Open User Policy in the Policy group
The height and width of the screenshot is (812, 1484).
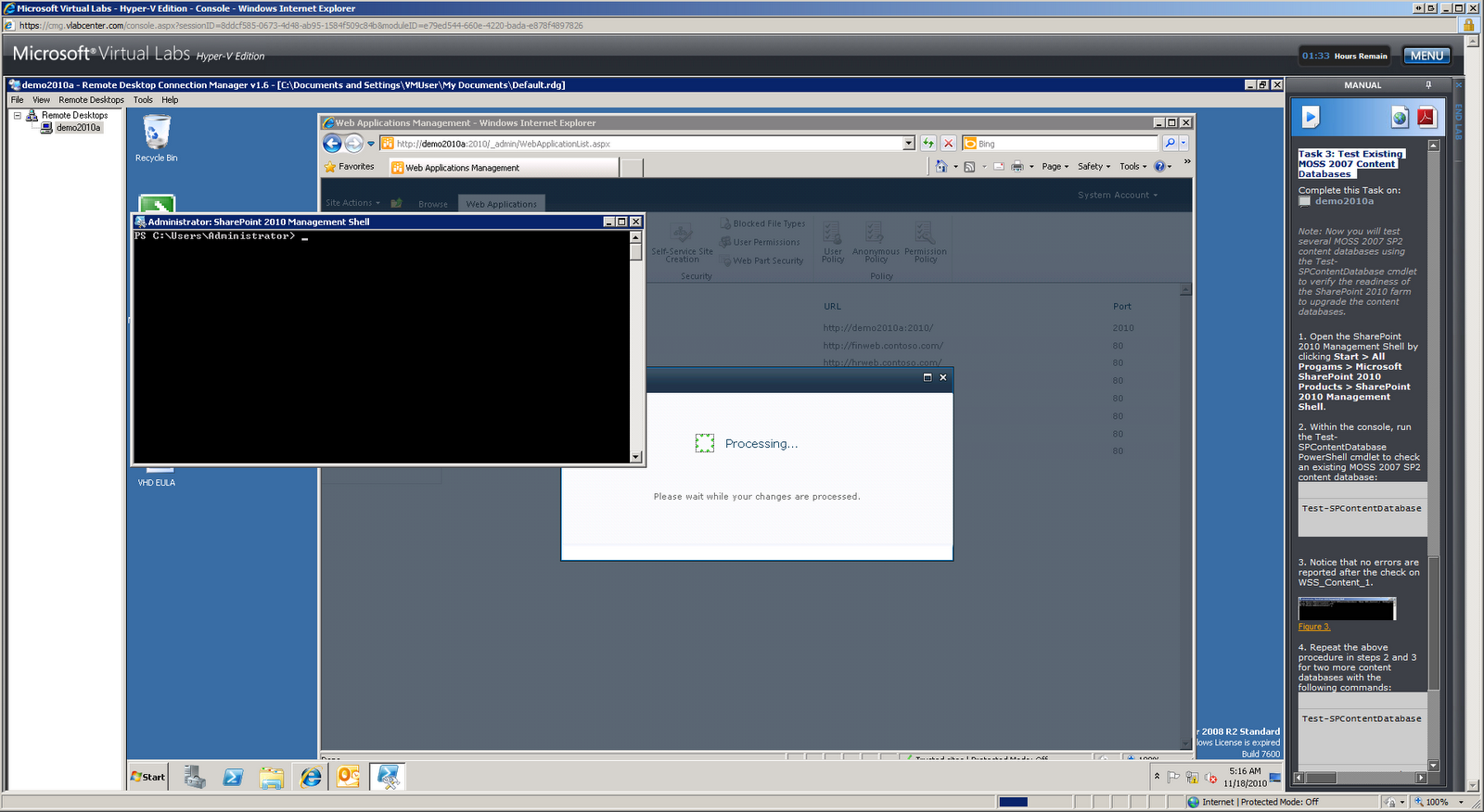tap(833, 243)
